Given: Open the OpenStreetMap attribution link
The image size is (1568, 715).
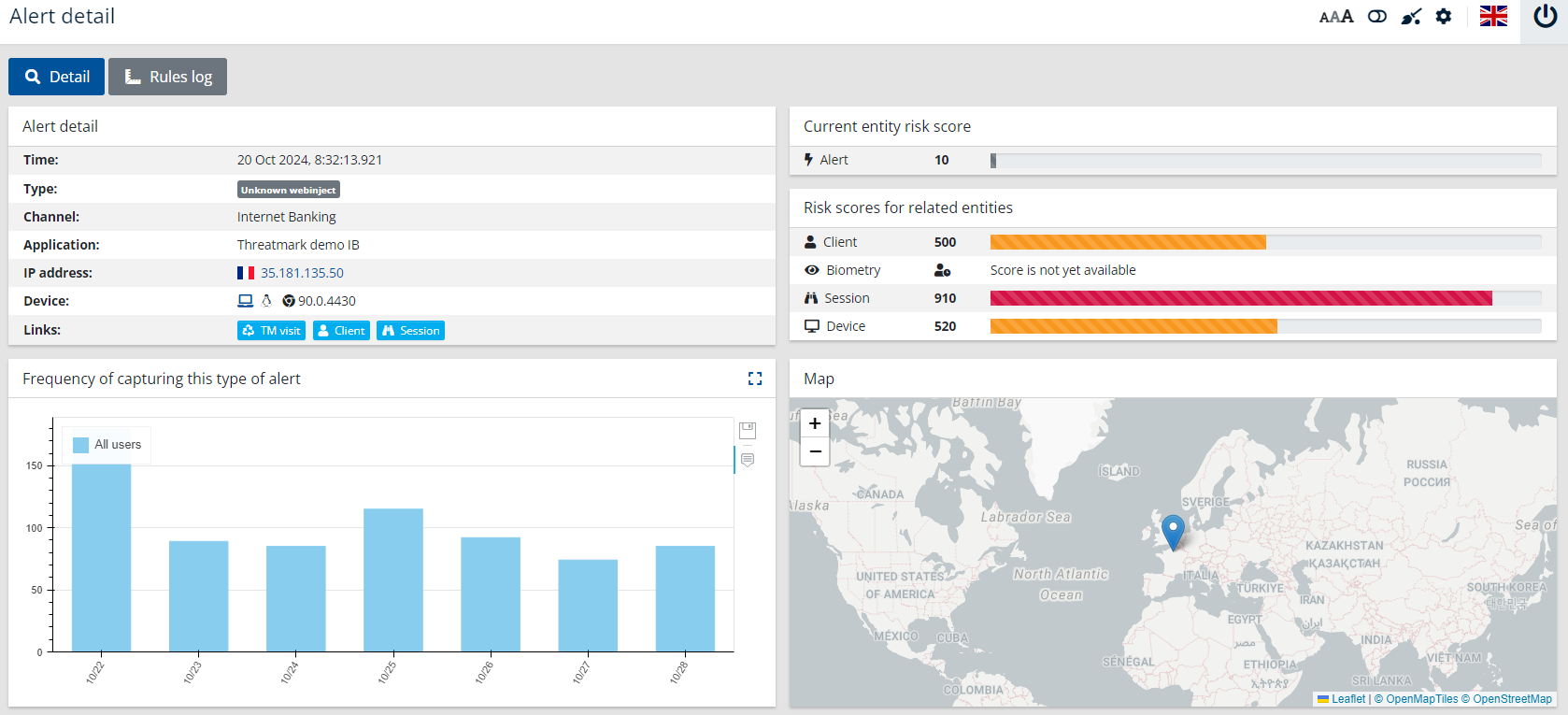Looking at the screenshot, I should tap(1506, 699).
